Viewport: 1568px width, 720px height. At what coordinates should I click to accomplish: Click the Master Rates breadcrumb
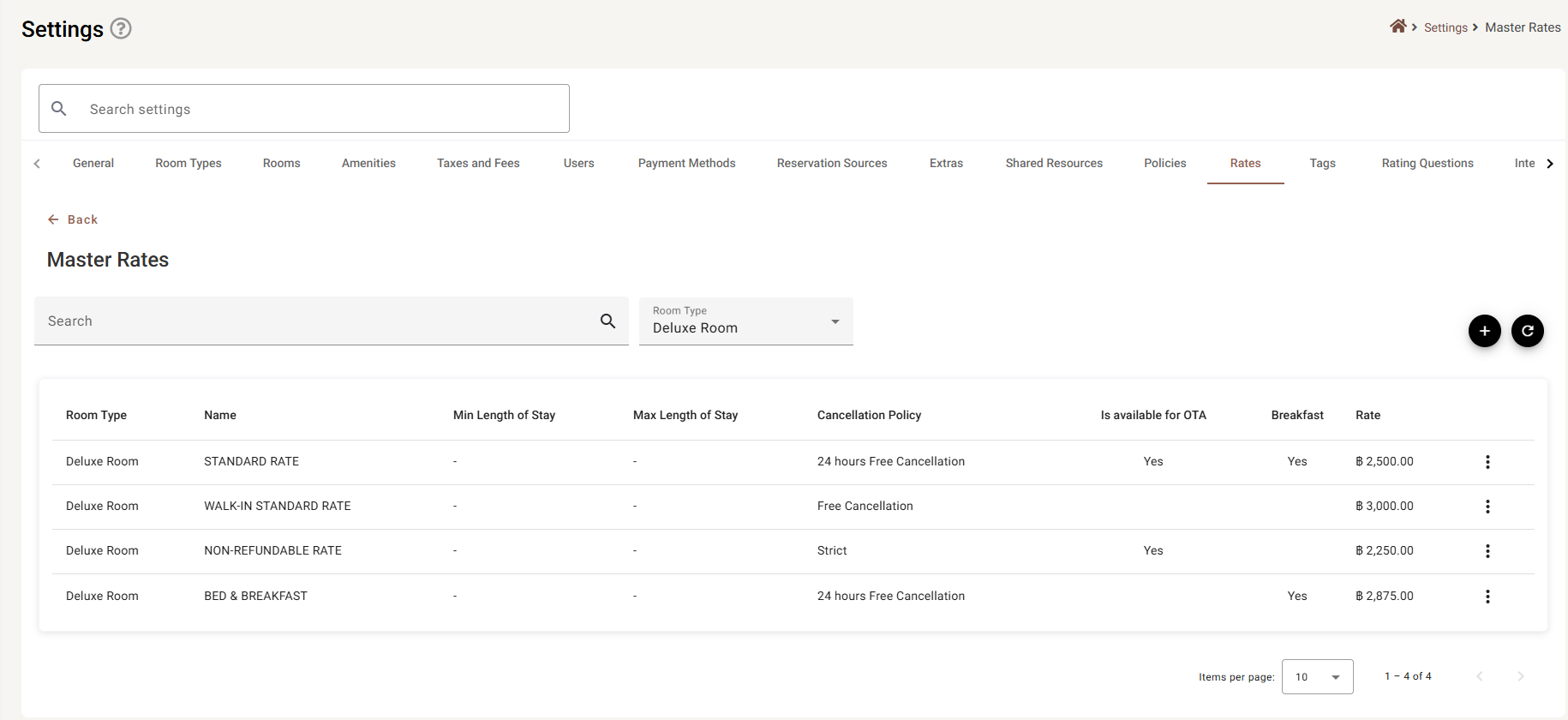tap(1523, 27)
